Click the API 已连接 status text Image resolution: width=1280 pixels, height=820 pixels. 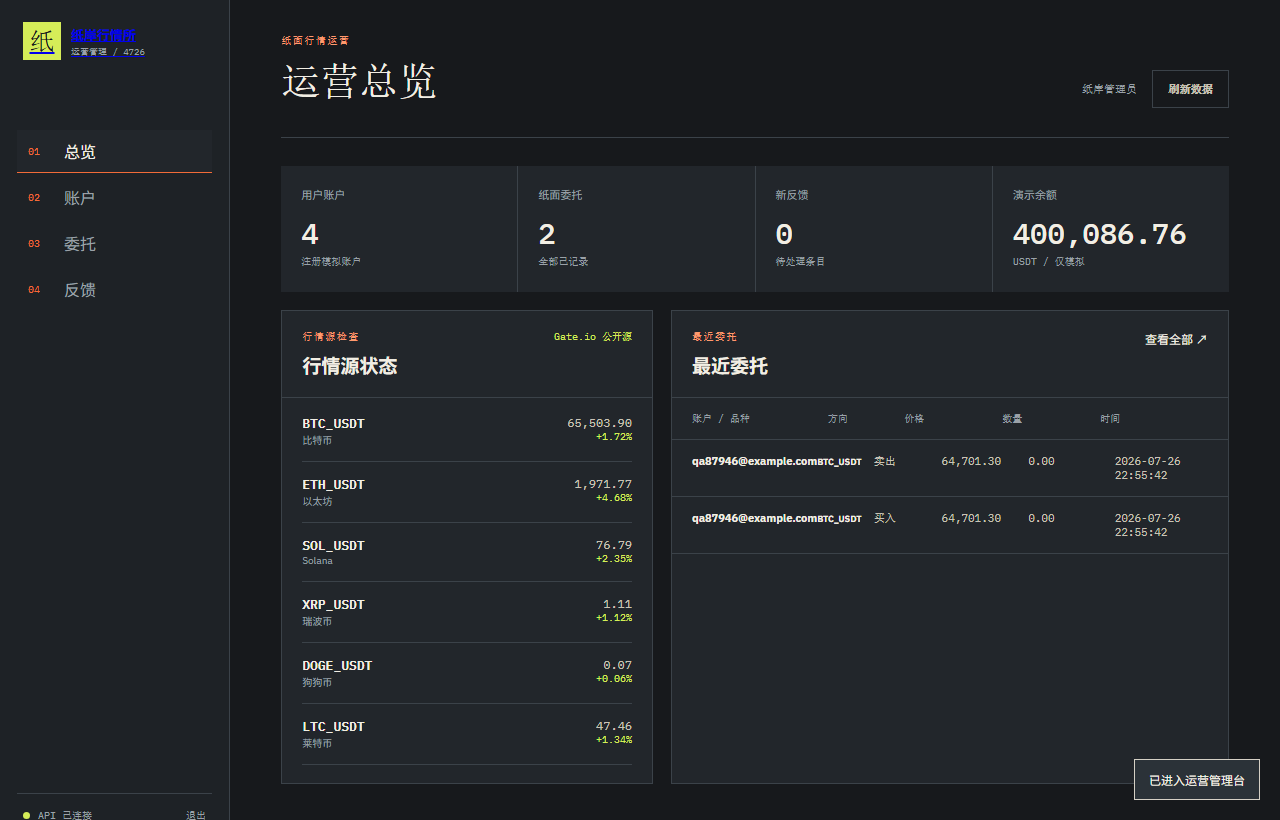pyautogui.click(x=65, y=815)
